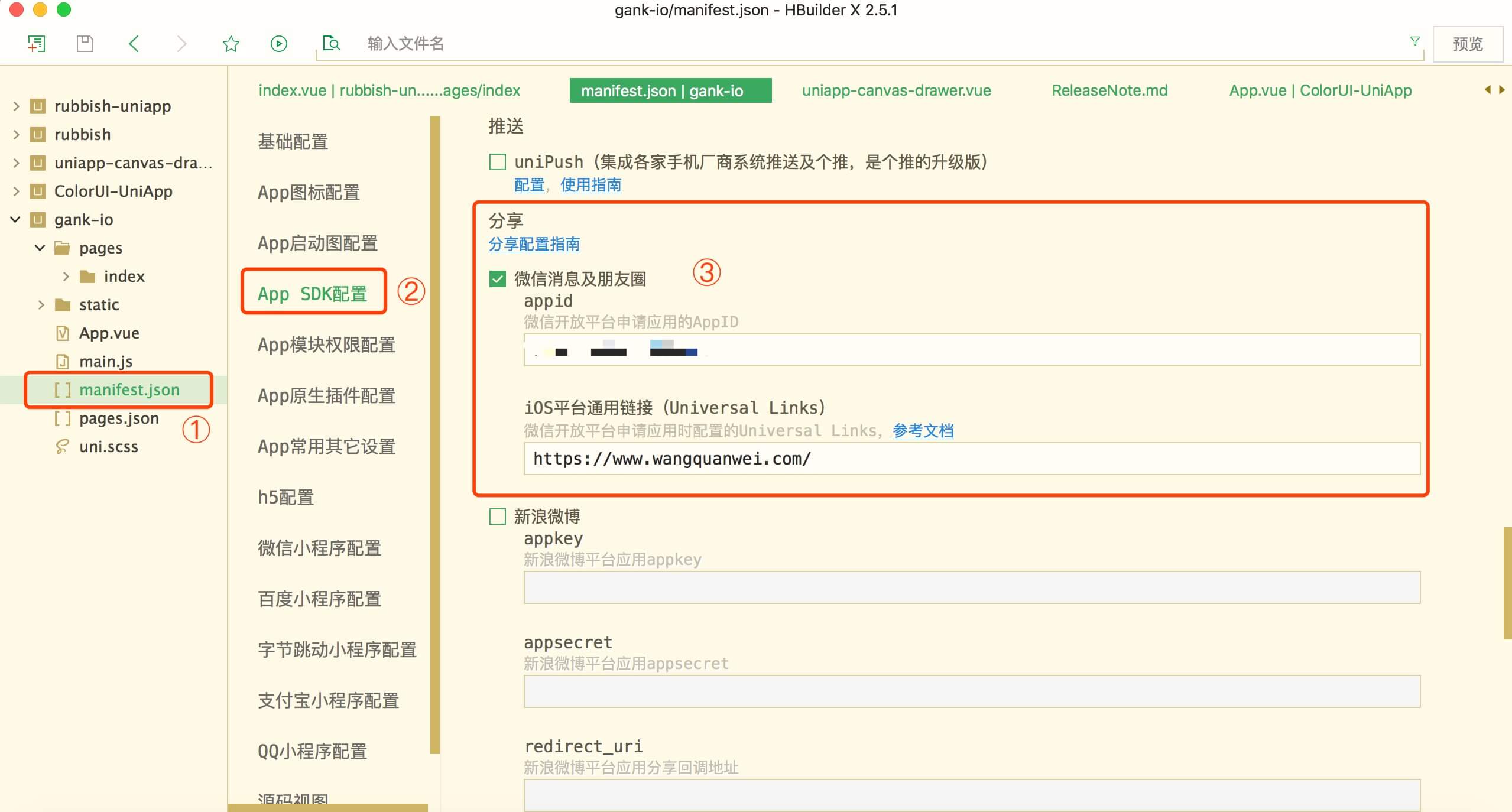Viewport: 1512px width, 812px height.
Task: Click the App.vue file icon
Action: [x=62, y=333]
